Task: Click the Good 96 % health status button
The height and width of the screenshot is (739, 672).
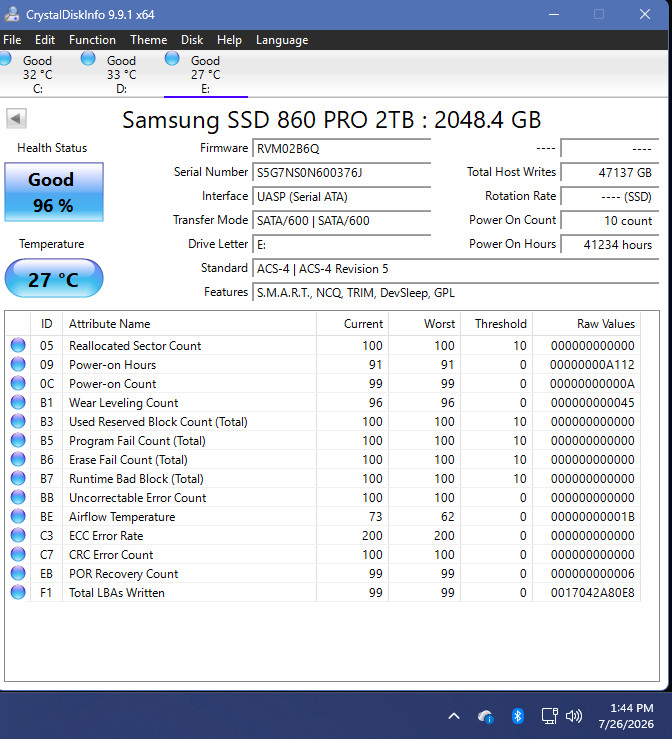Action: coord(54,192)
